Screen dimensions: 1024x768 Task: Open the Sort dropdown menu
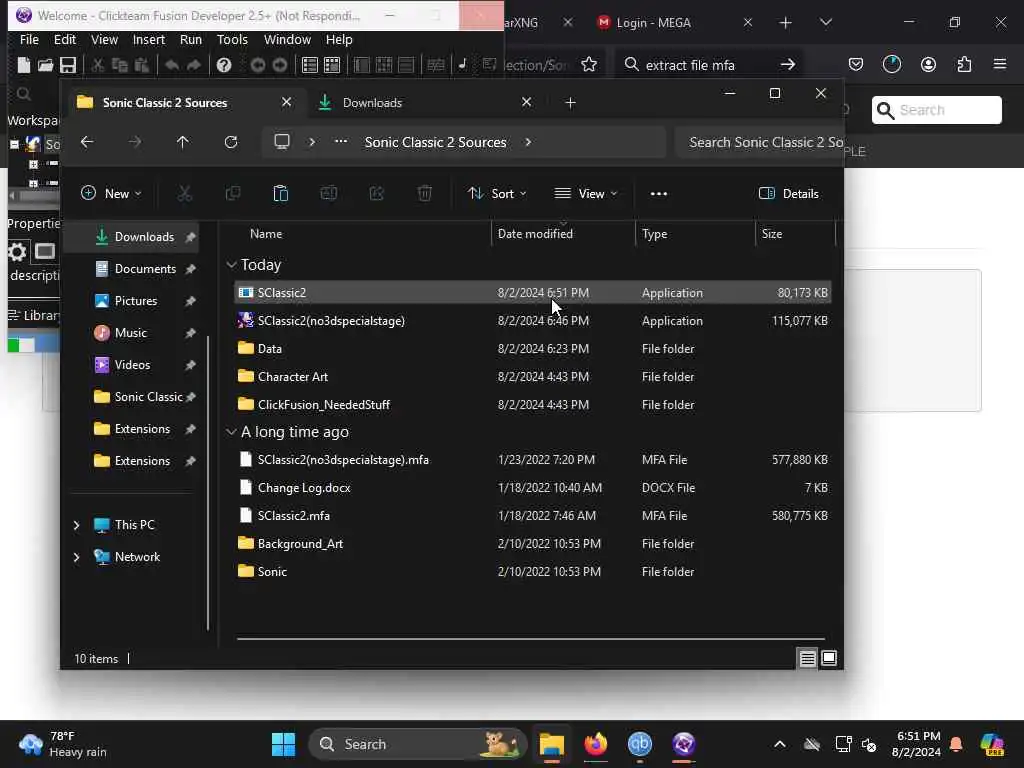coord(497,193)
